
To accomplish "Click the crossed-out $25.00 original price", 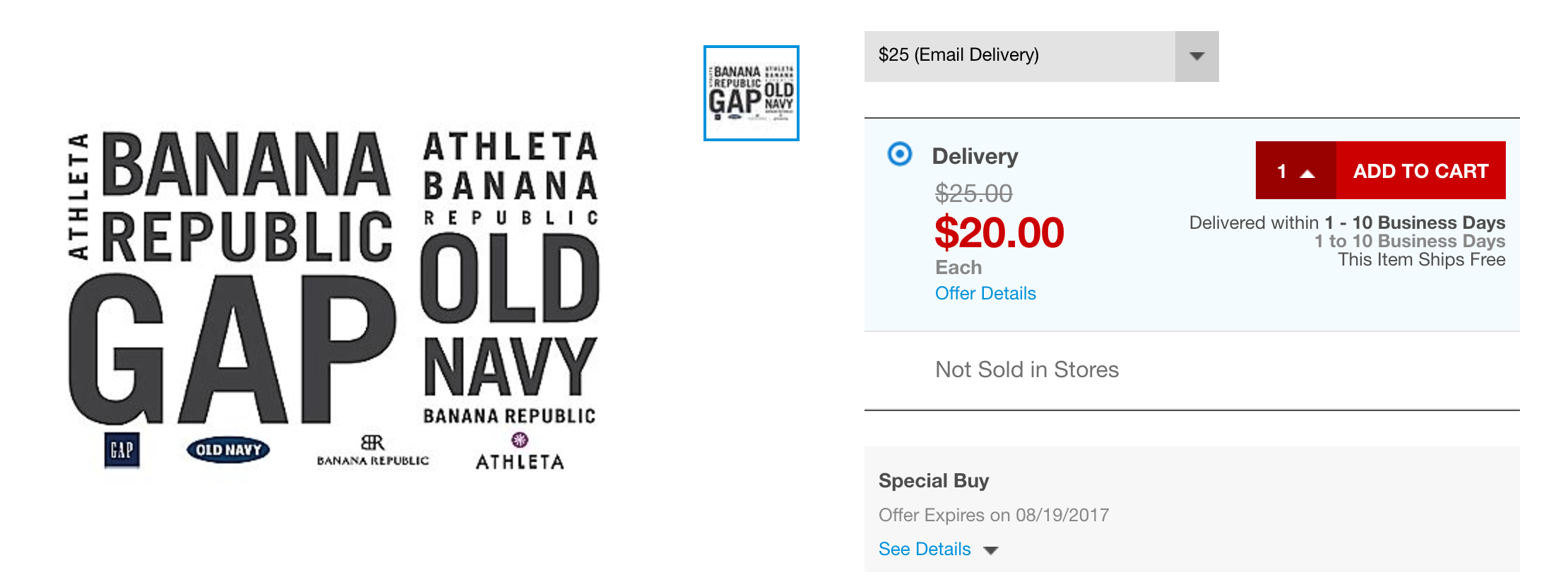I will coord(973,193).
